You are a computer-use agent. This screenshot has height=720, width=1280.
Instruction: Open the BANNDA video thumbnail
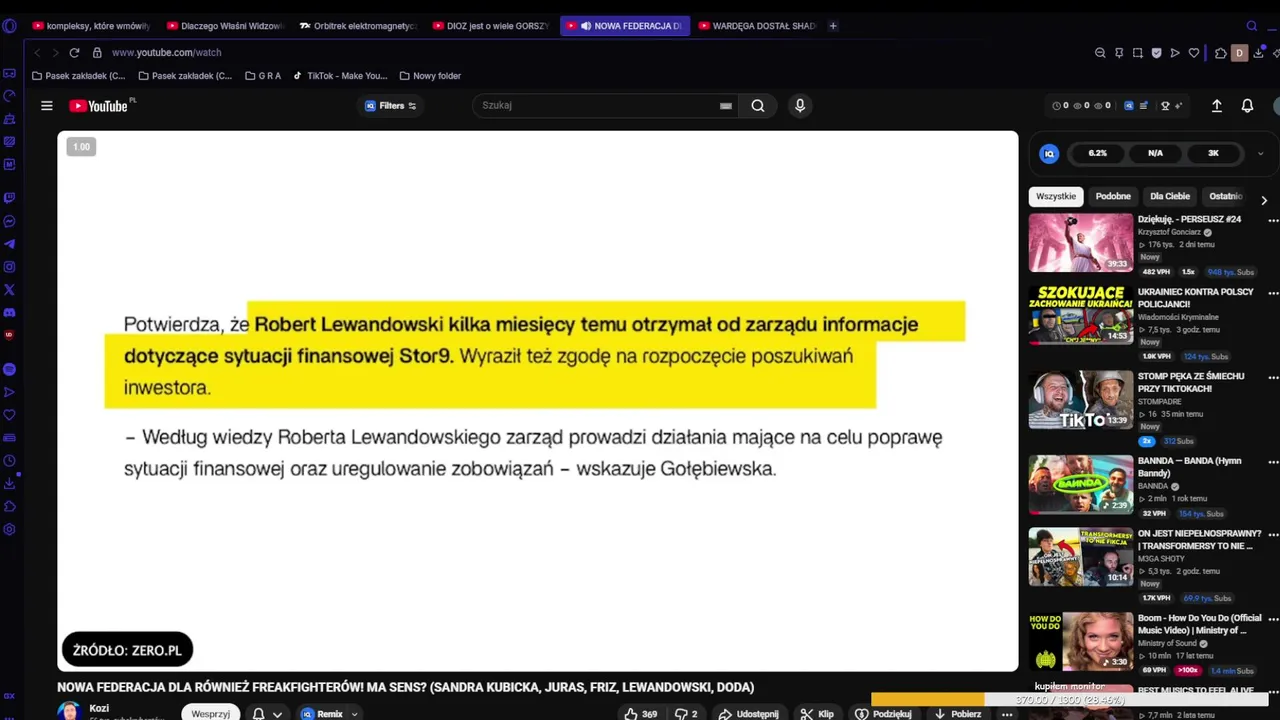(x=1081, y=485)
